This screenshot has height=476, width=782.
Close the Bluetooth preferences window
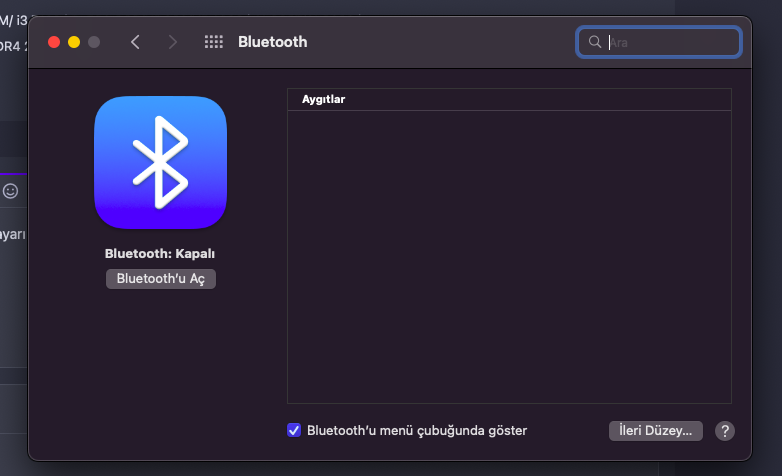(x=54, y=42)
